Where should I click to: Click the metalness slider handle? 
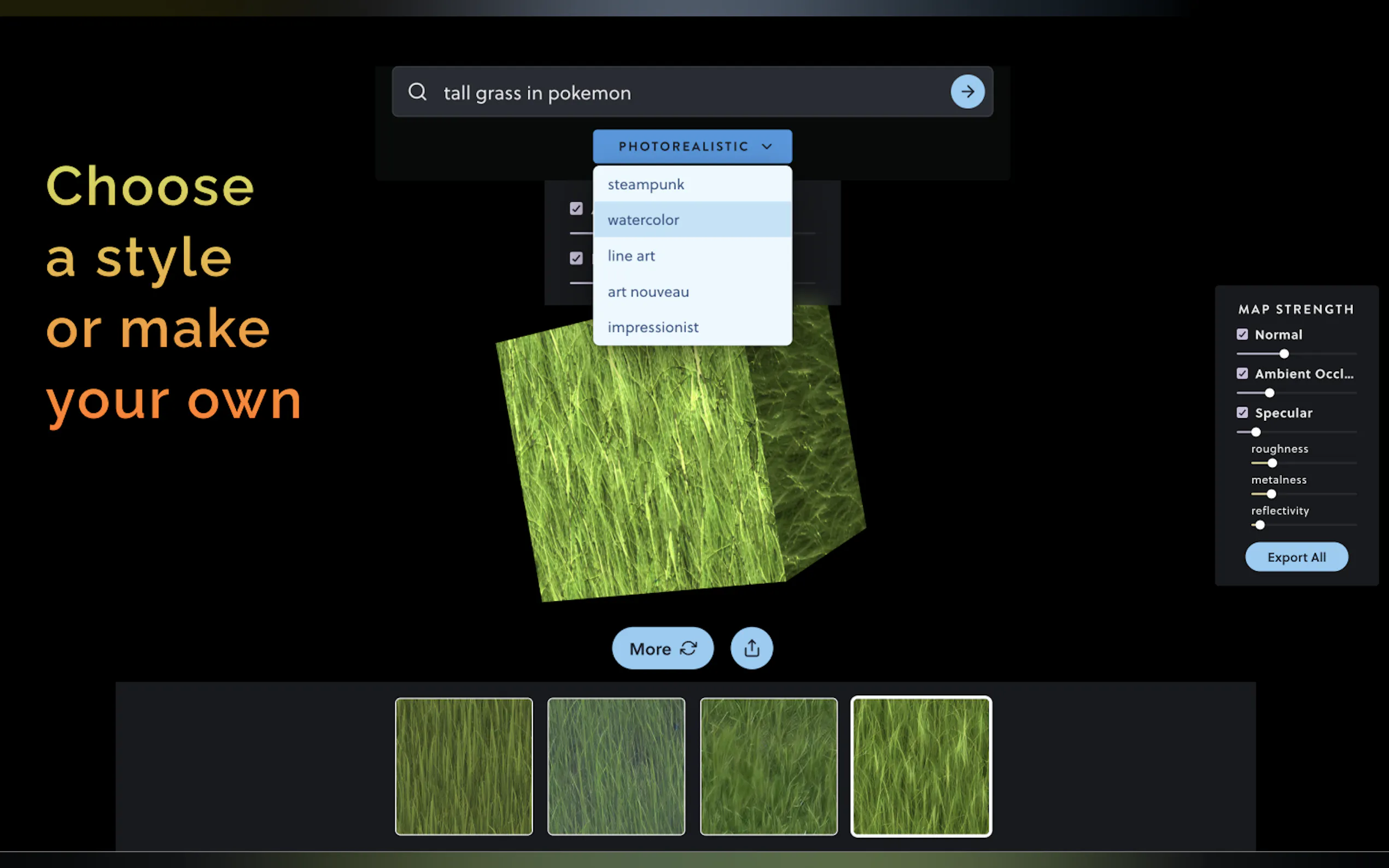1271,494
